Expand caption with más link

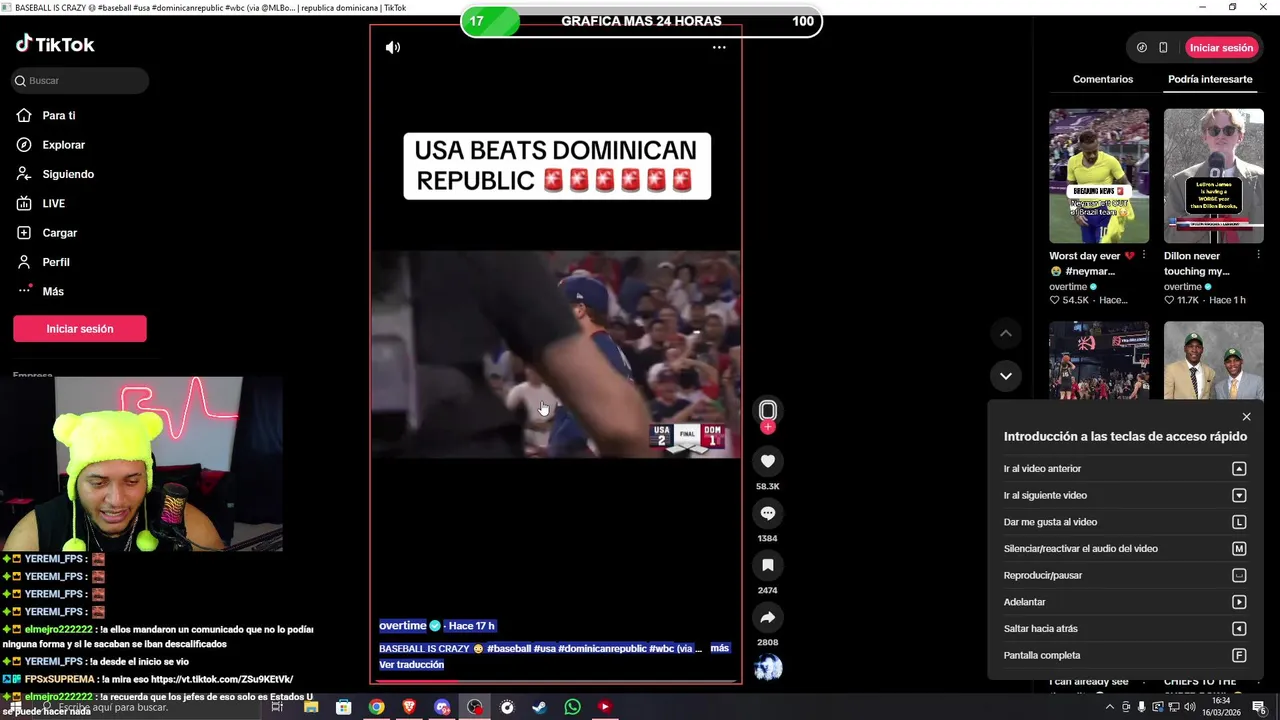point(719,648)
